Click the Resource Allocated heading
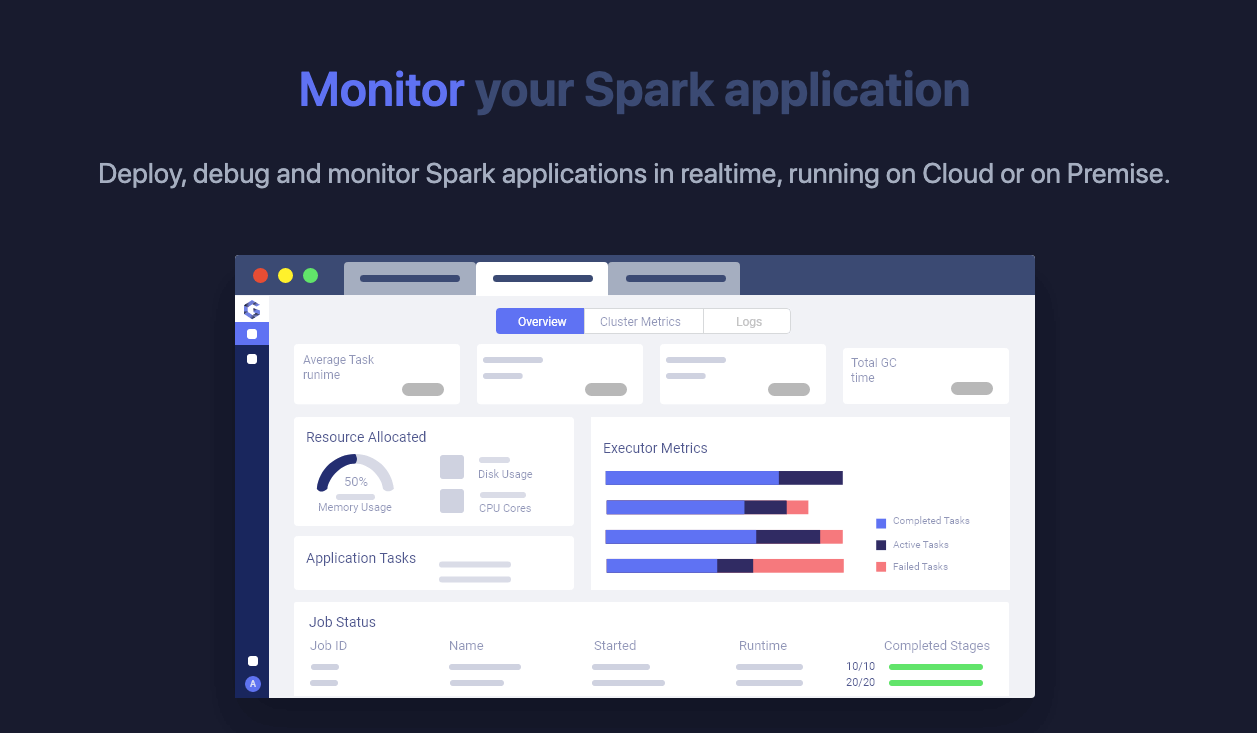This screenshot has width=1257, height=733. (366, 437)
